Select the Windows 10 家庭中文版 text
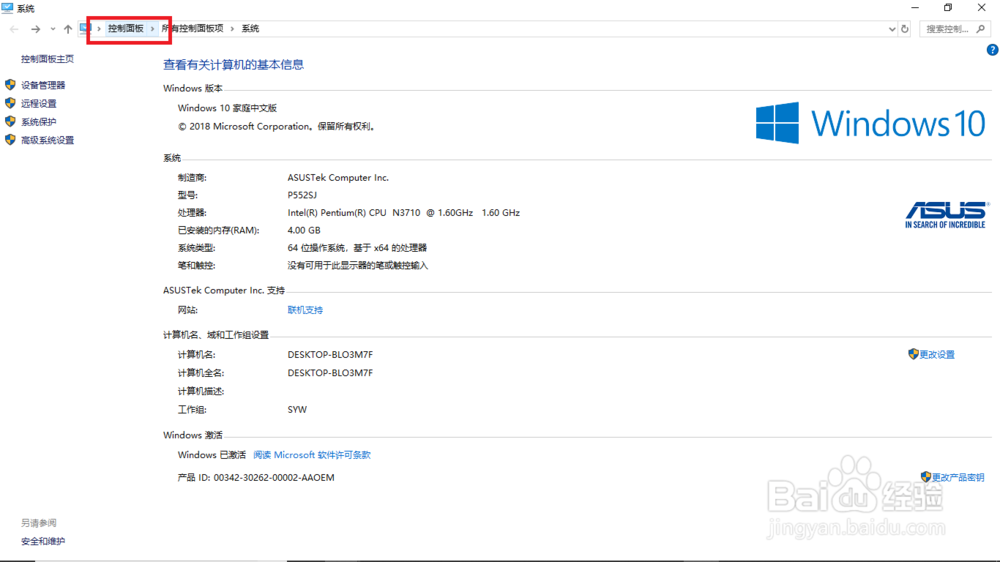The height and width of the screenshot is (562, 1000). click(227, 108)
